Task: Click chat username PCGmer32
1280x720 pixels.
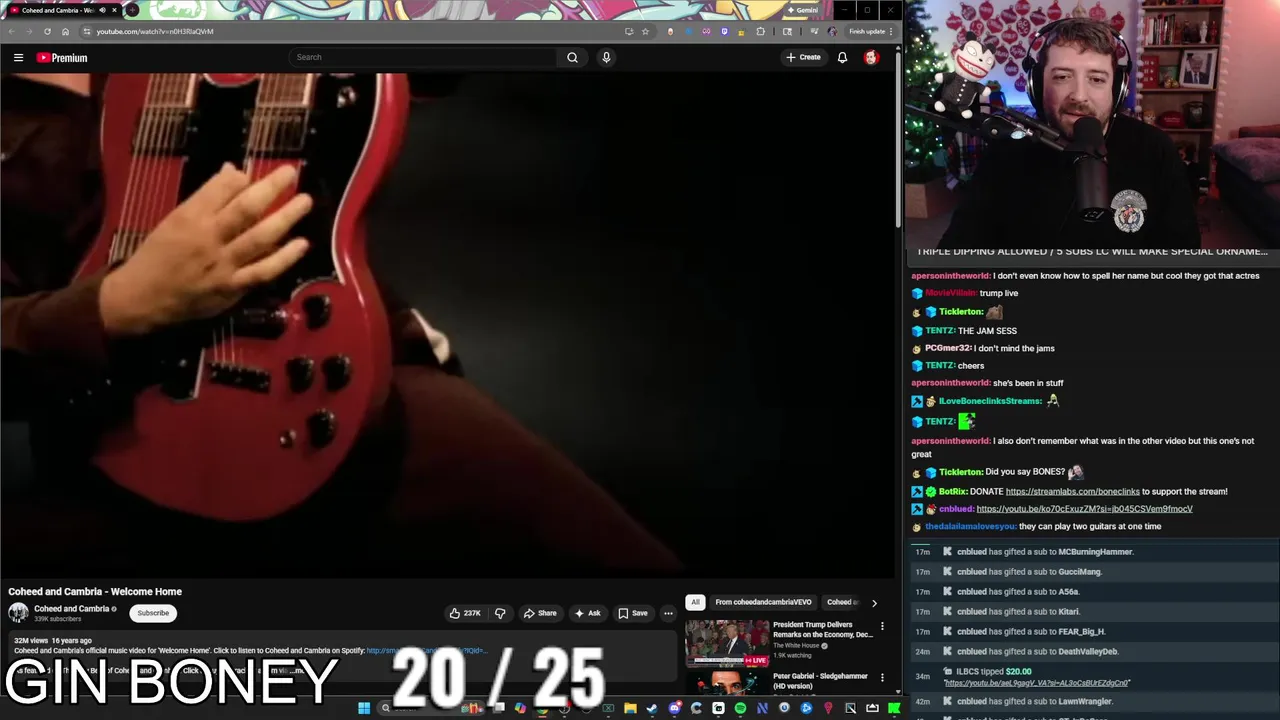Action: (x=948, y=348)
